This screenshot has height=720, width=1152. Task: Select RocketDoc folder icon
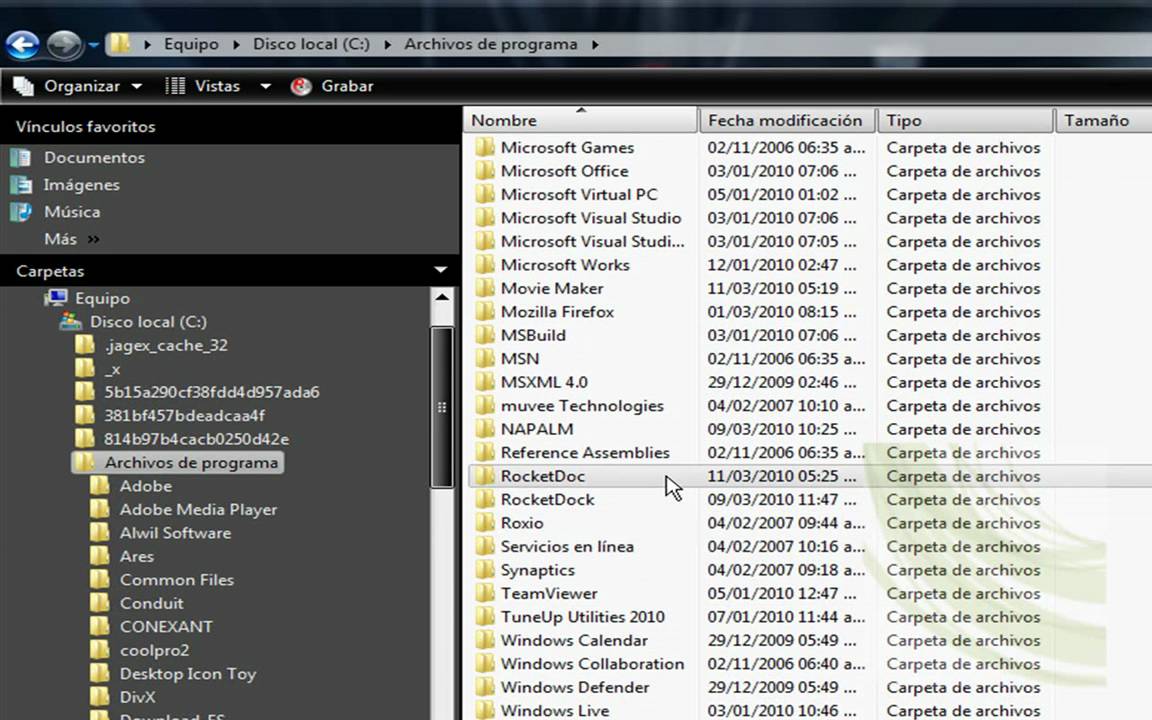tap(484, 476)
